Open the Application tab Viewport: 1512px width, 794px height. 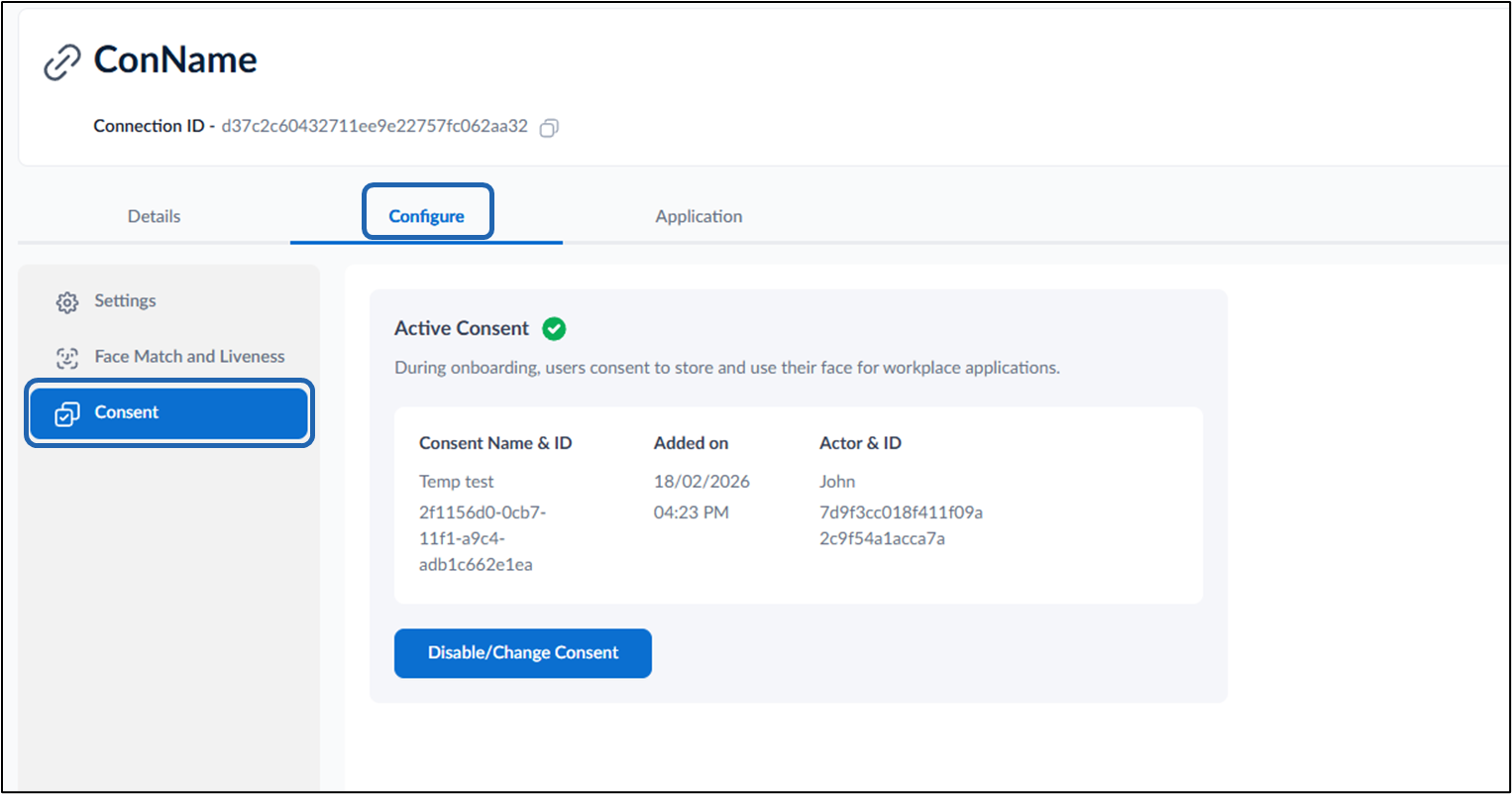[699, 216]
